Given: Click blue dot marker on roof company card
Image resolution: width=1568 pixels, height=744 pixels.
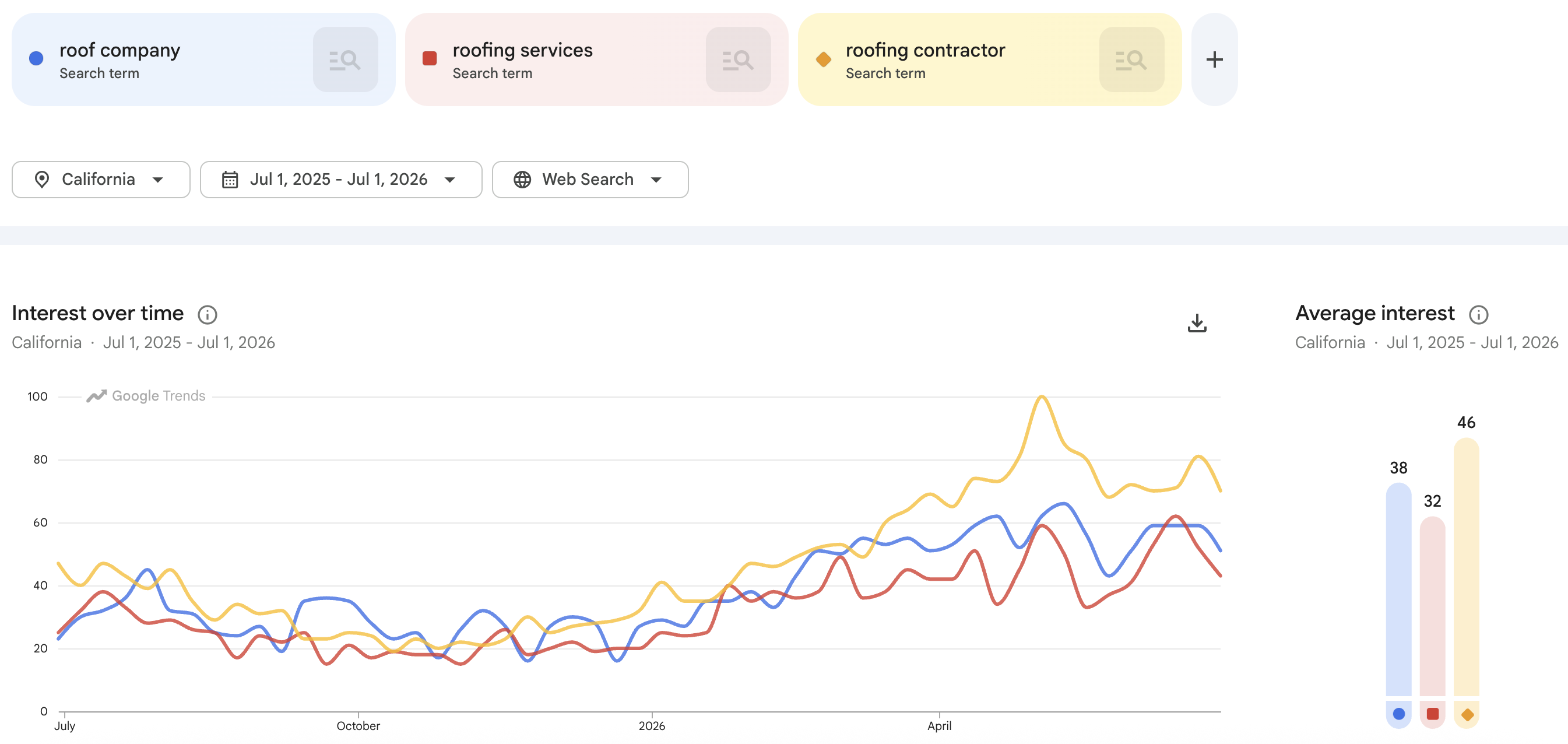Looking at the screenshot, I should click(x=37, y=58).
